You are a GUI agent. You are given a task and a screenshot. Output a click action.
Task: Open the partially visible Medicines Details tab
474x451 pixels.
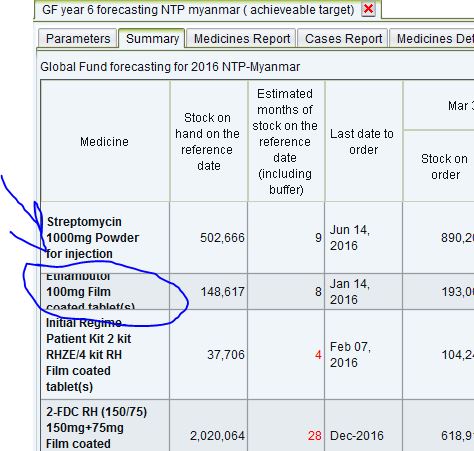[432, 39]
